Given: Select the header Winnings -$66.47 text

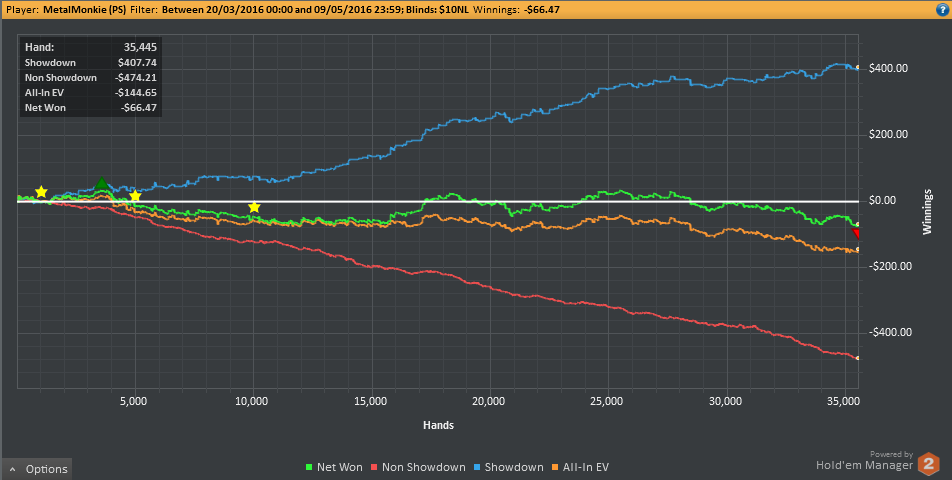Looking at the screenshot, I should pyautogui.click(x=516, y=10).
